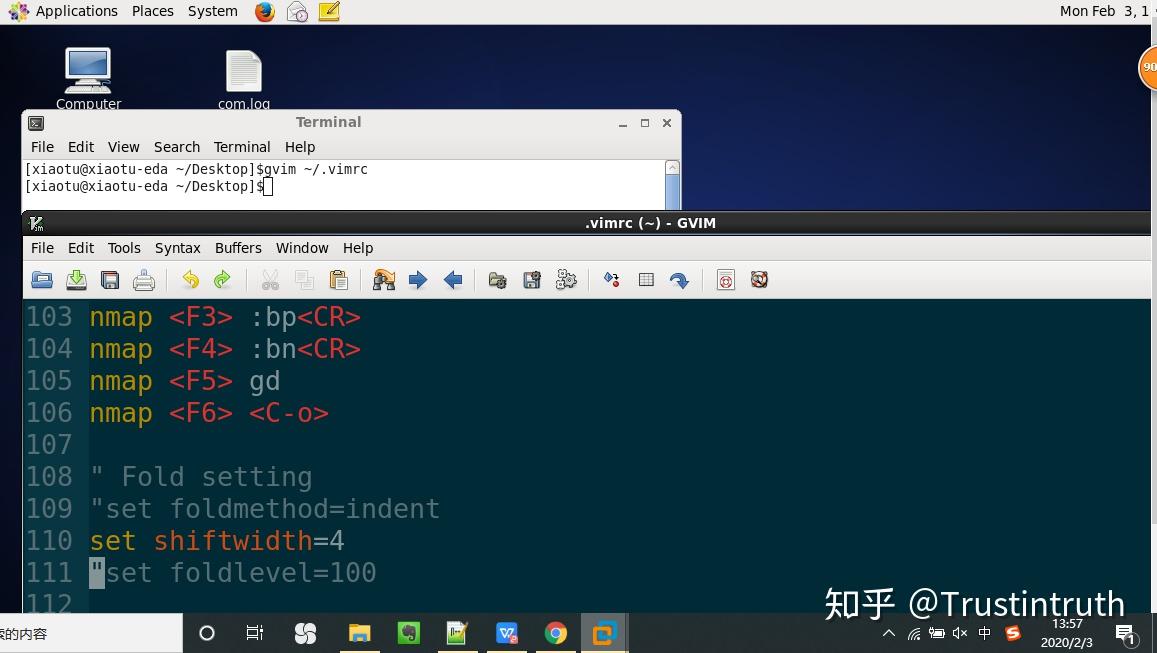Click the Make toolbar icon in GVIM
This screenshot has height=653, width=1157.
612,280
